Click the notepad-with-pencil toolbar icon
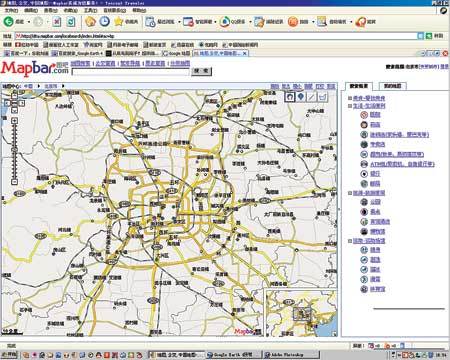 coord(259,22)
